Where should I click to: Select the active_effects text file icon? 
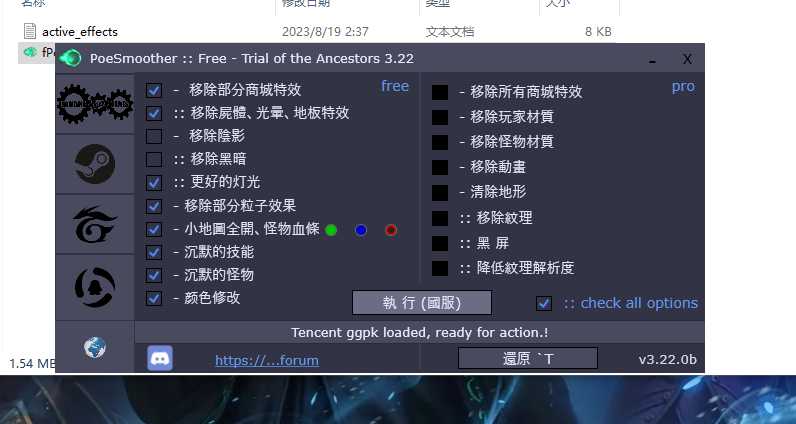click(x=30, y=31)
